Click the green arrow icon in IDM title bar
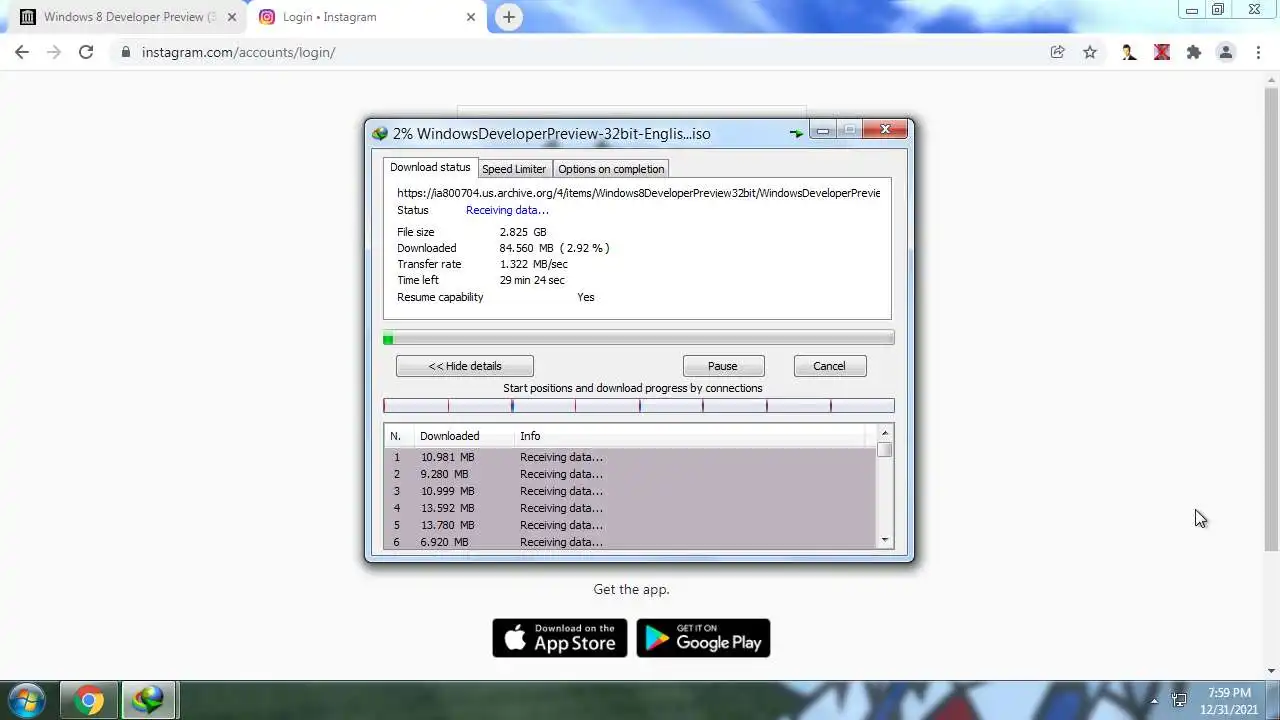 tap(796, 133)
